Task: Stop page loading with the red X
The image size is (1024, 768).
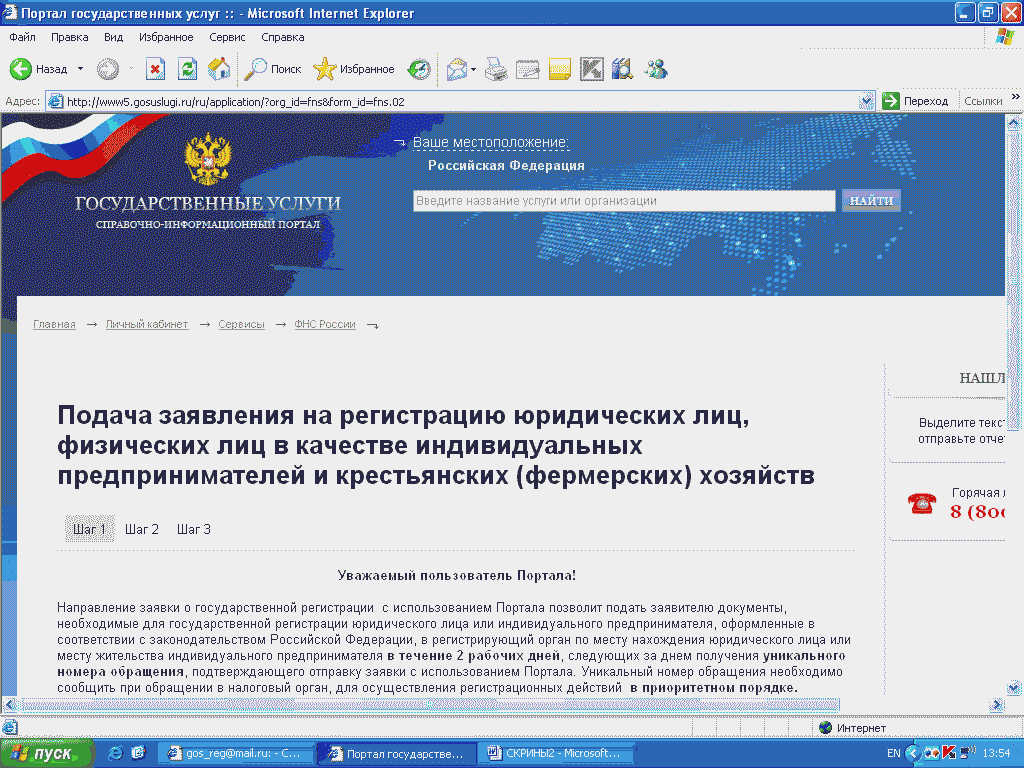Action: click(x=156, y=69)
